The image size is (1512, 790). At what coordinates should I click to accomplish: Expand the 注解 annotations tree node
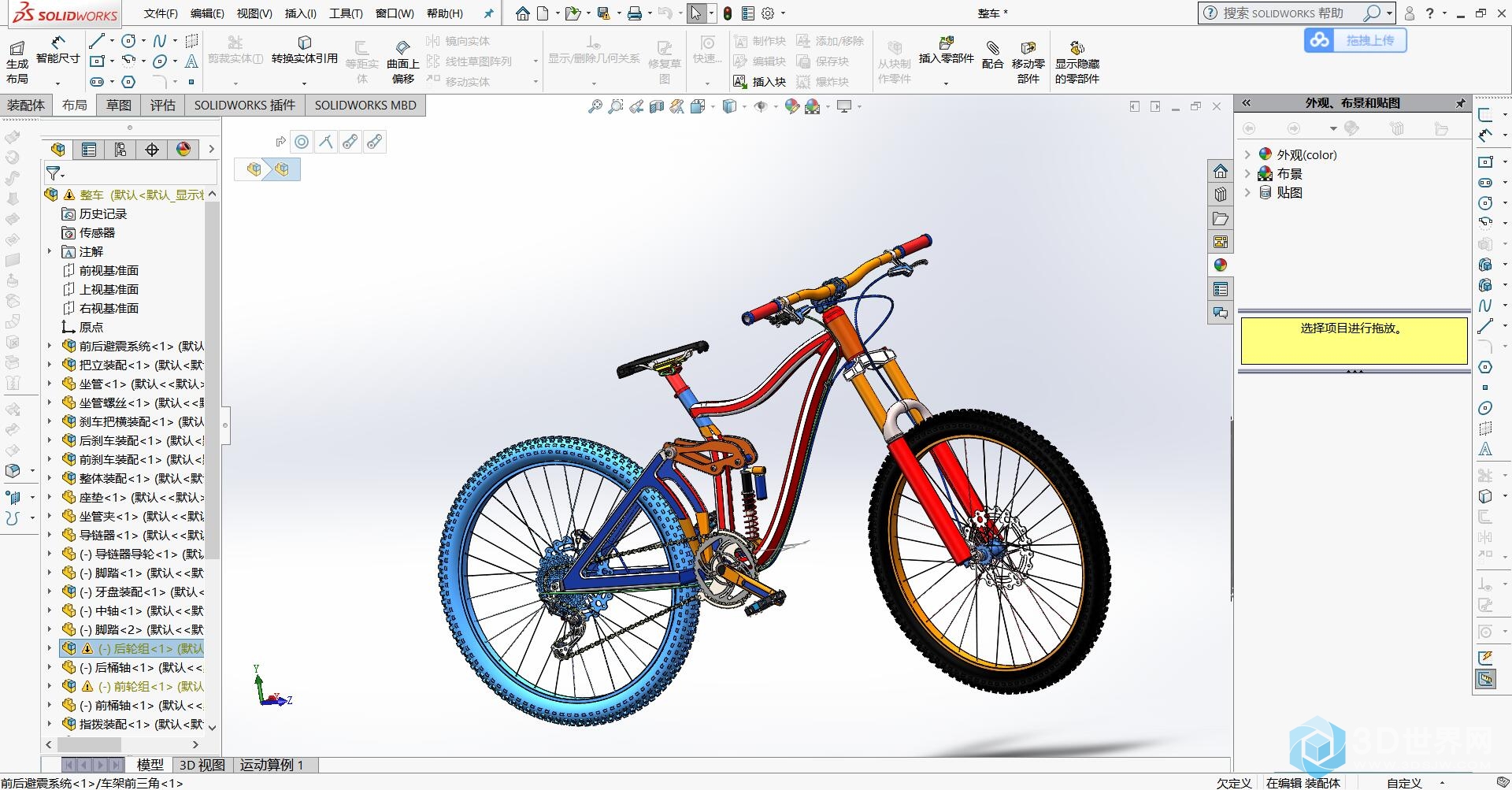point(50,251)
